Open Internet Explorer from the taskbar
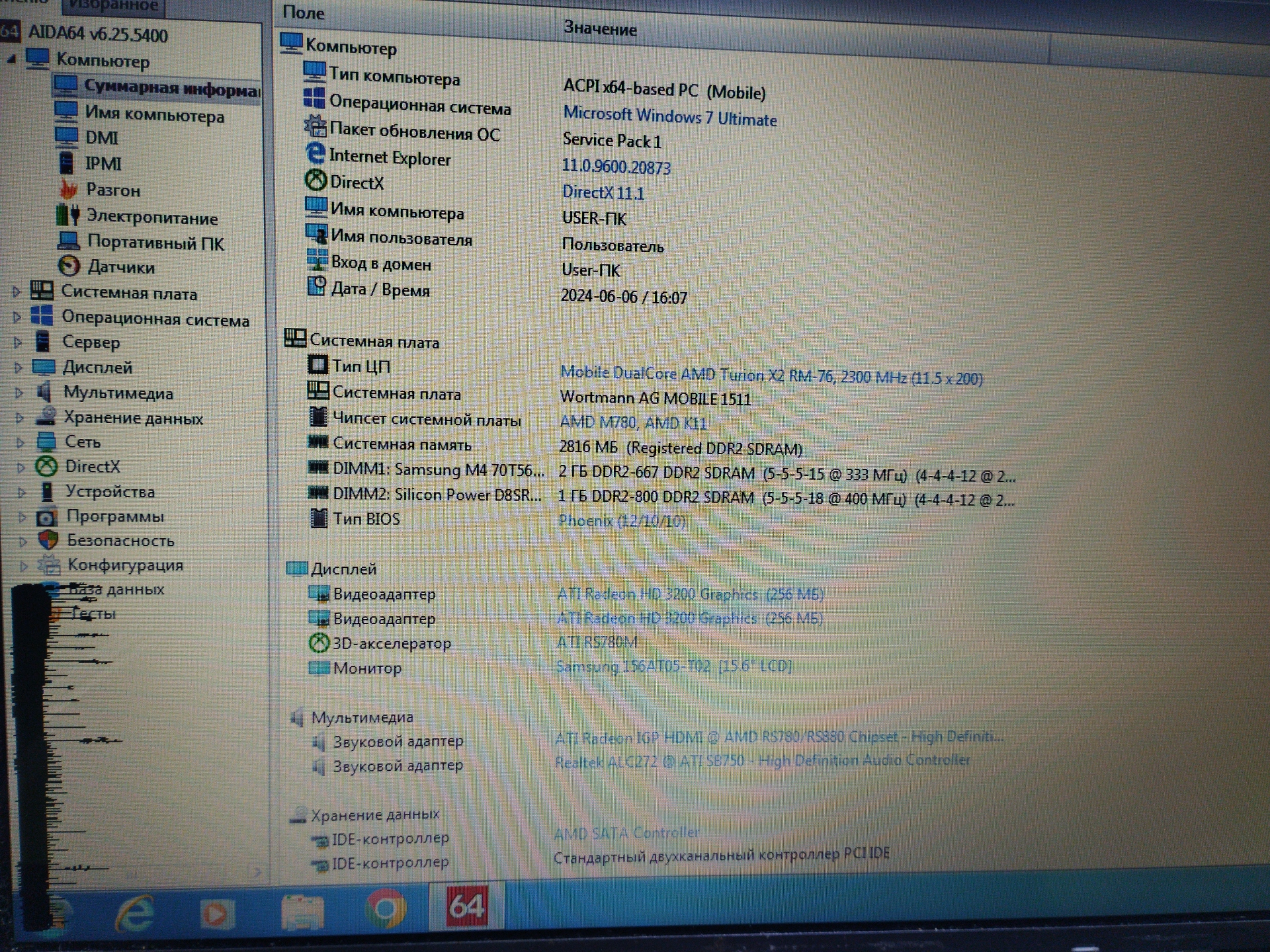 tap(135, 914)
